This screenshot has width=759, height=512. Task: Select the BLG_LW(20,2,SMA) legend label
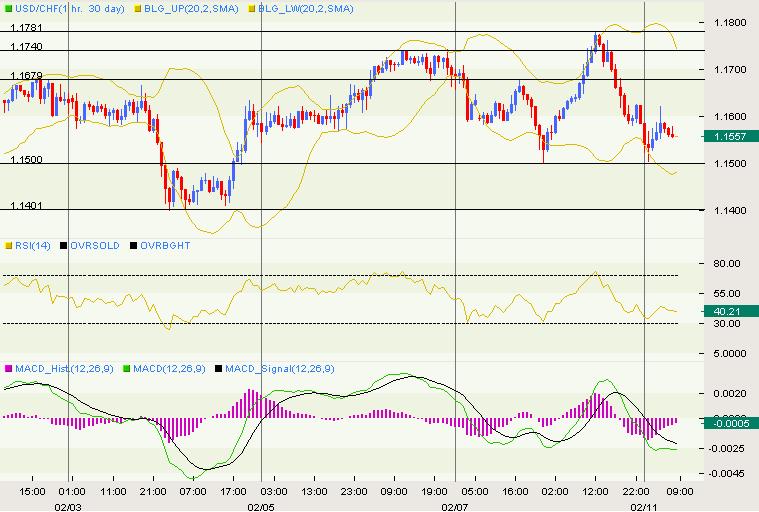click(x=306, y=9)
